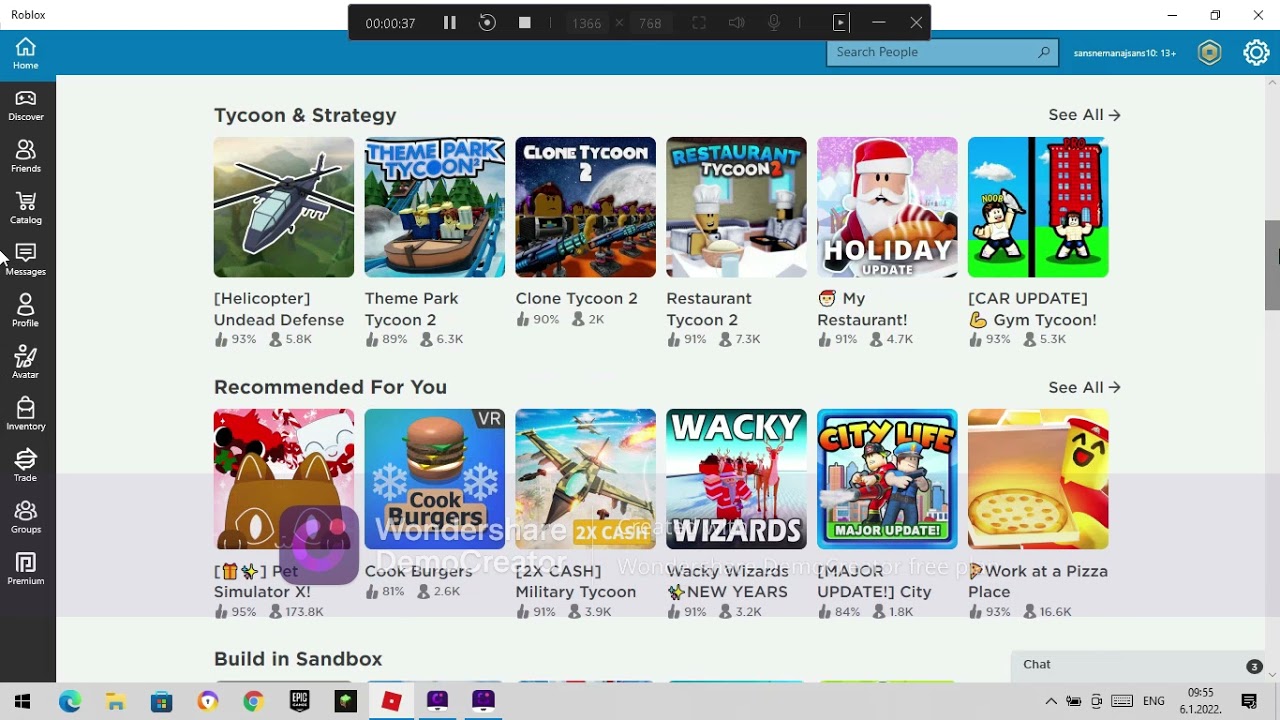Viewport: 1280px width, 720px height.
Task: Open the Windows notification center
Action: (x=1249, y=701)
